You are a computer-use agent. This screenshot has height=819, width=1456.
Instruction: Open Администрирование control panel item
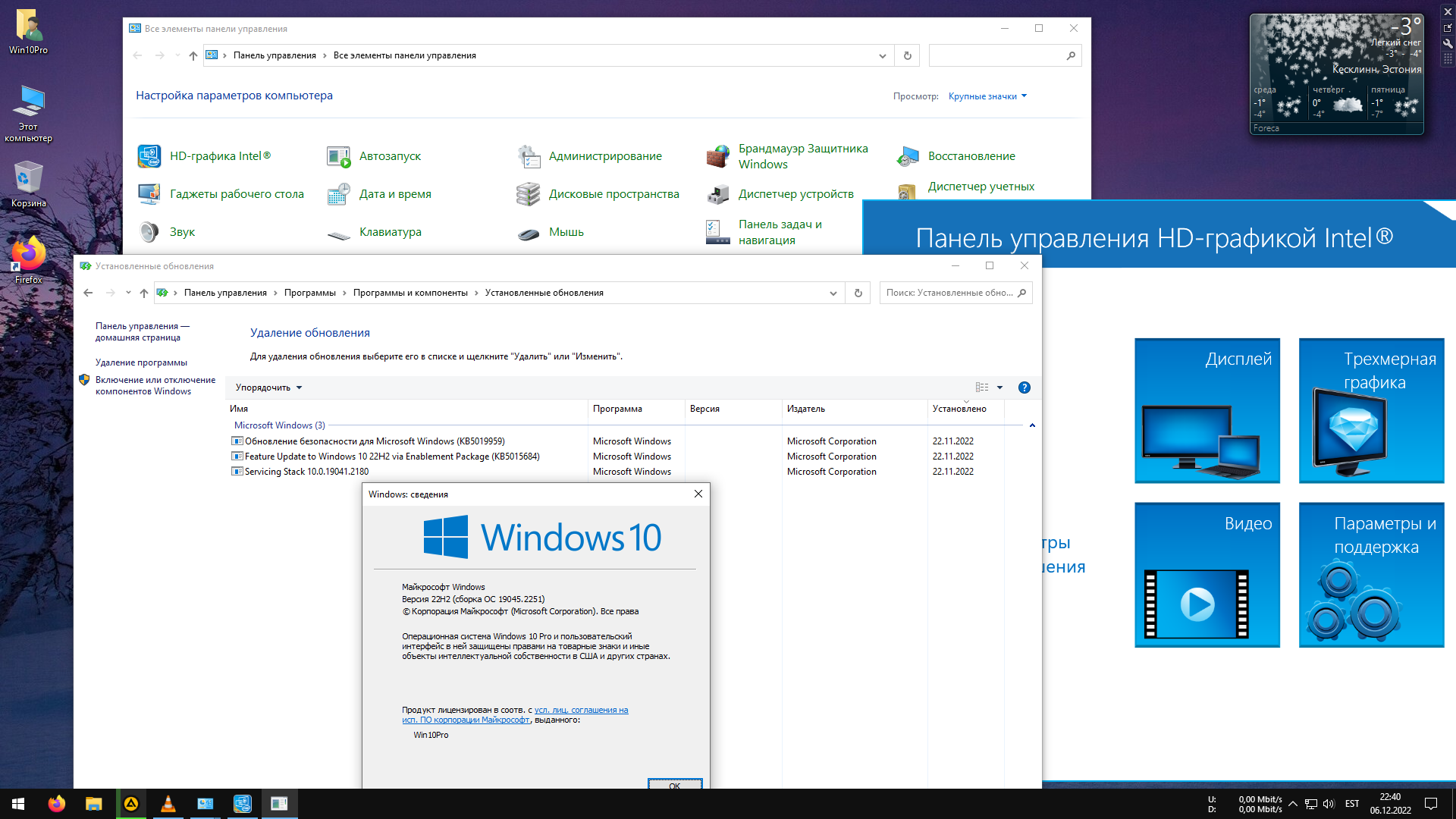(x=589, y=156)
